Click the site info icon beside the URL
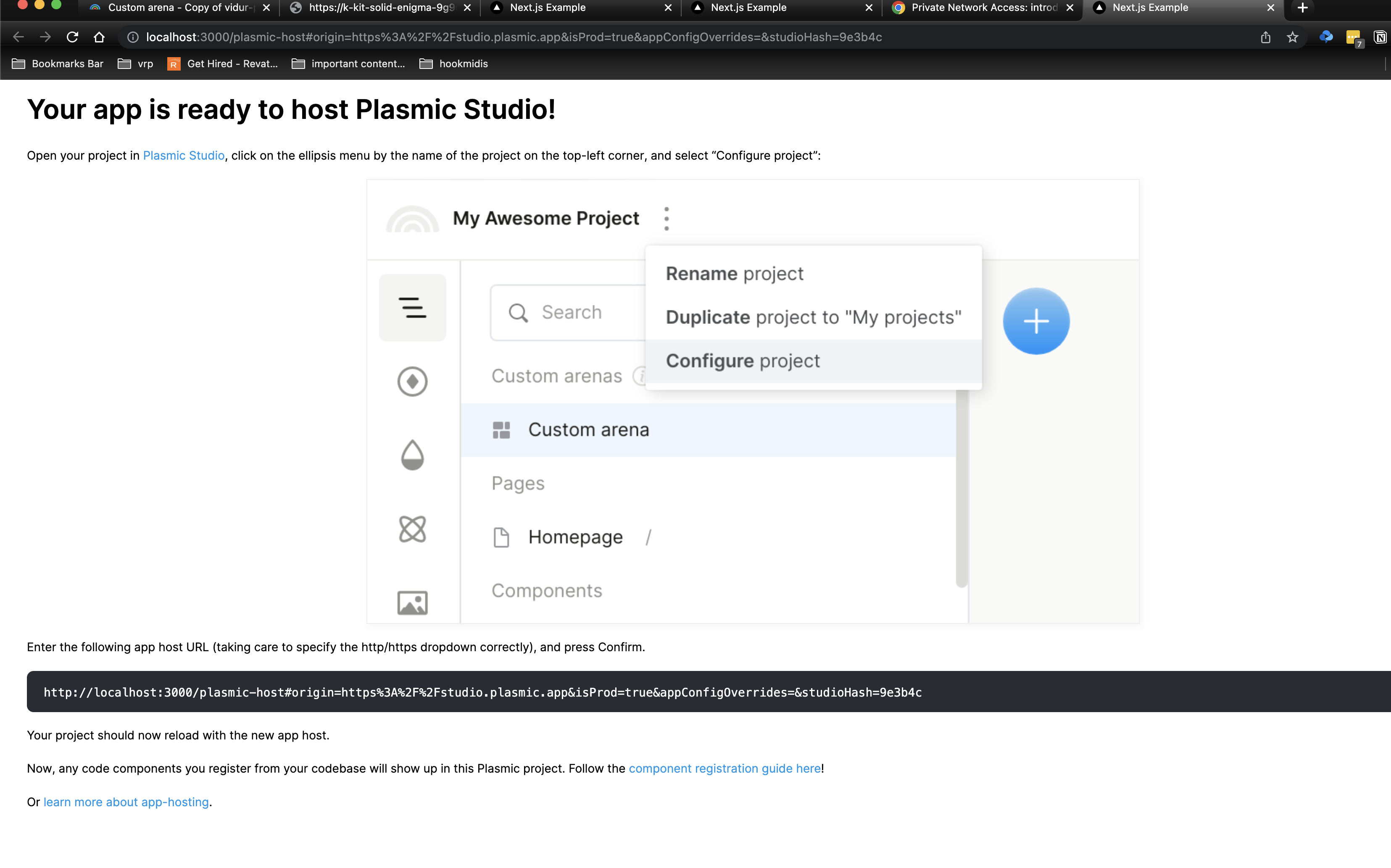1391x868 pixels. pos(133,37)
